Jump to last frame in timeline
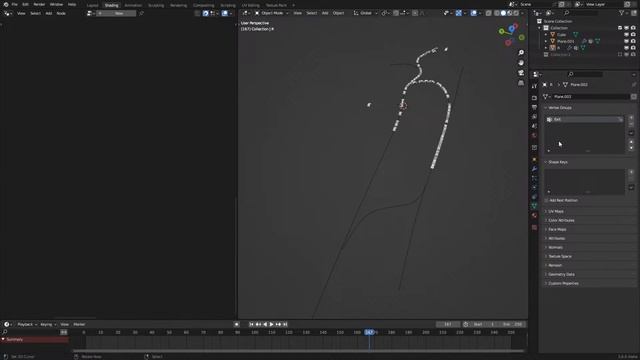 [285, 324]
